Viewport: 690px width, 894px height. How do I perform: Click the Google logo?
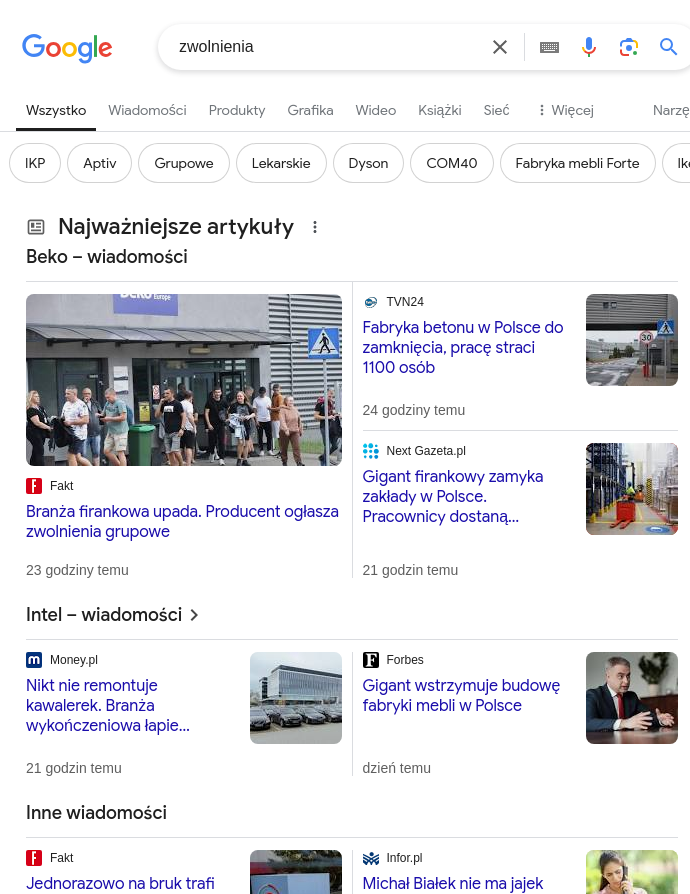click(x=67, y=47)
